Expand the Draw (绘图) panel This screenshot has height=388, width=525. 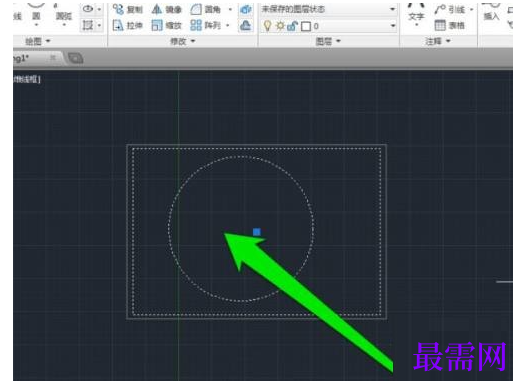point(38,41)
